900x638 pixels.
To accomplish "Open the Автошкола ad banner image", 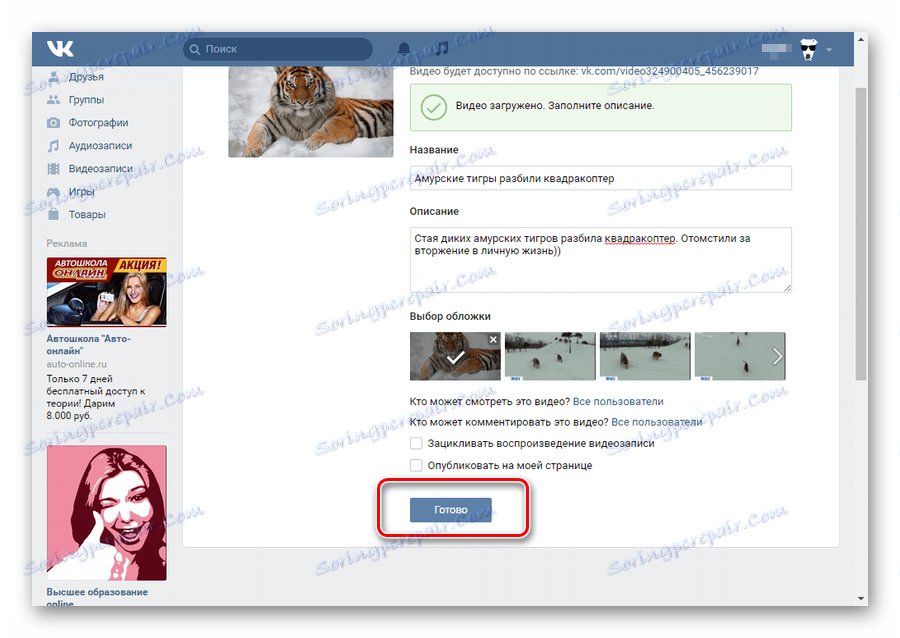I will click(x=107, y=292).
